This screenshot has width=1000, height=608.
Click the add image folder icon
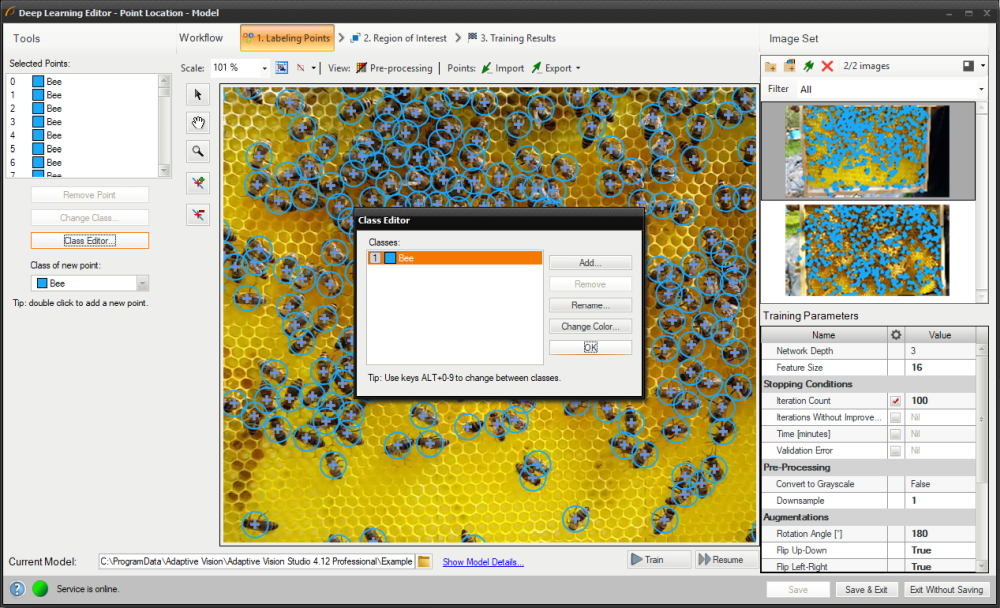pos(771,66)
